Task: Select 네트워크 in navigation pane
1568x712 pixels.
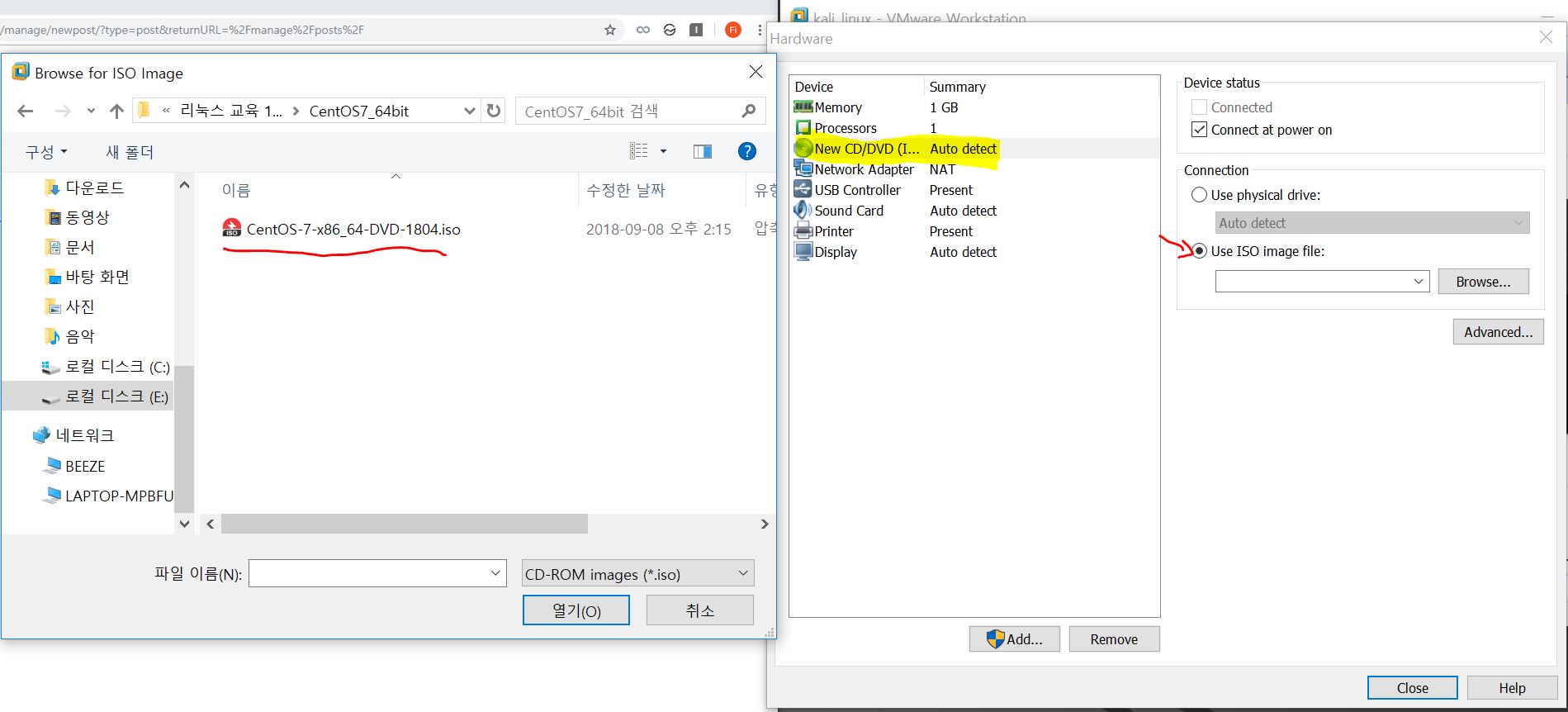Action: (73, 435)
